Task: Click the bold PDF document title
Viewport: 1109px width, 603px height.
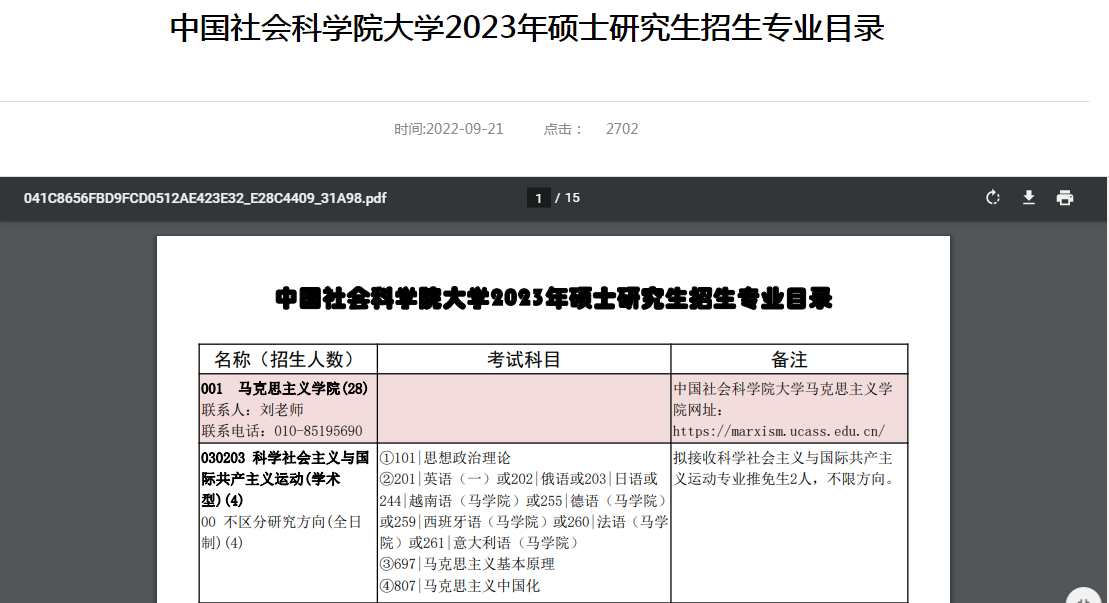Action: click(553, 298)
